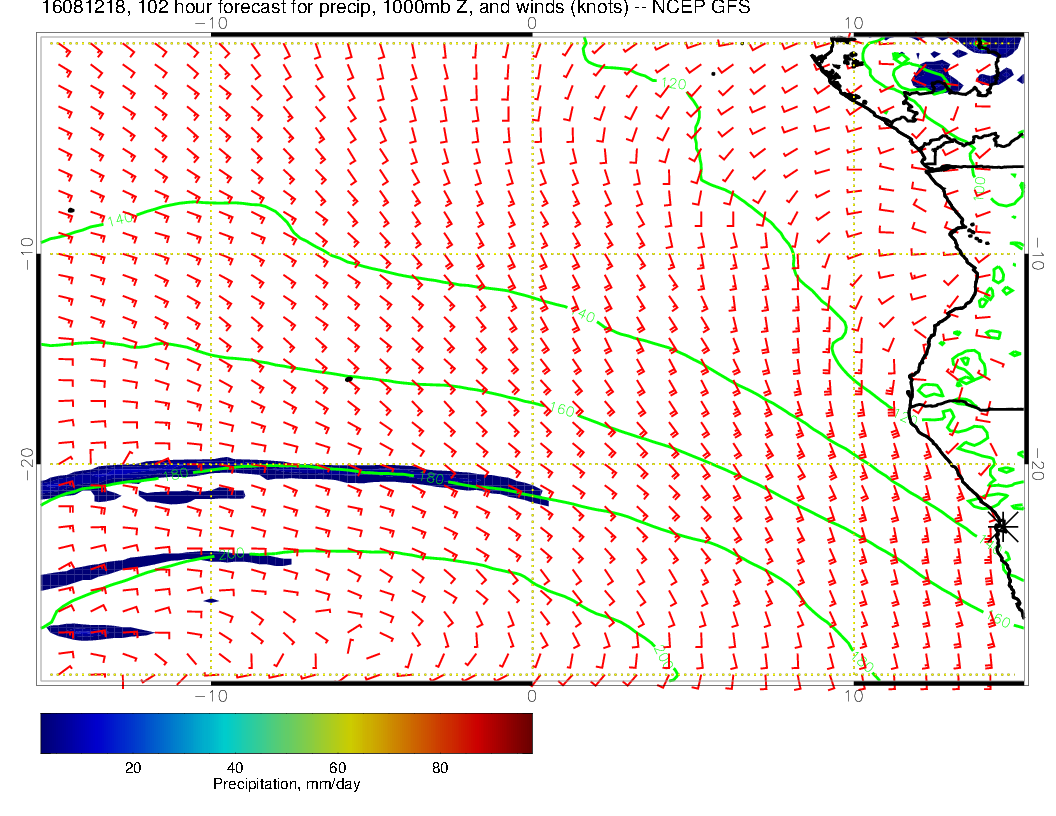Screen dimensions: 1056x816
Task: Click the small black island dot near map center
Action: pos(348,379)
